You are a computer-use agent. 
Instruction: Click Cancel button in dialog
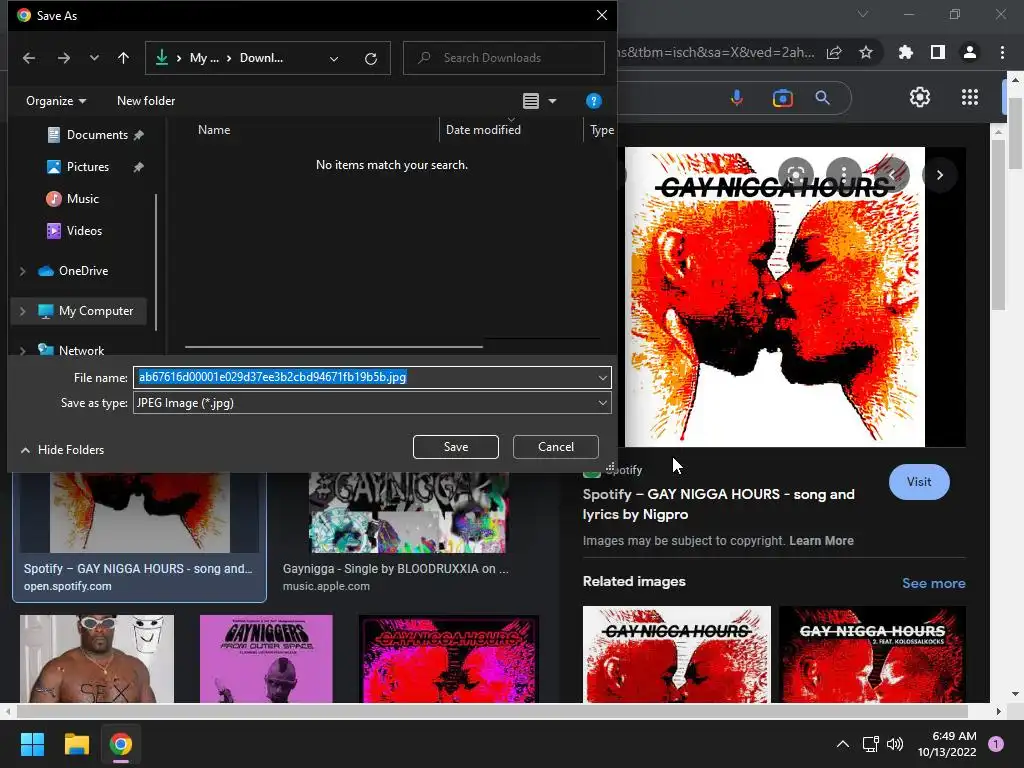556,447
